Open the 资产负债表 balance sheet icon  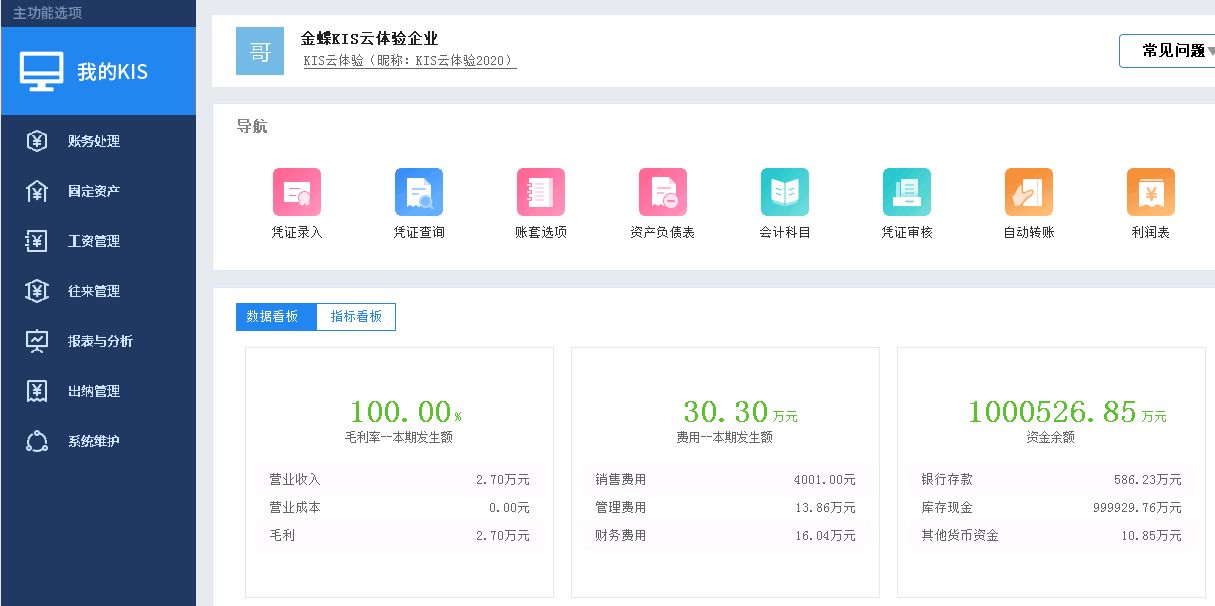point(663,192)
